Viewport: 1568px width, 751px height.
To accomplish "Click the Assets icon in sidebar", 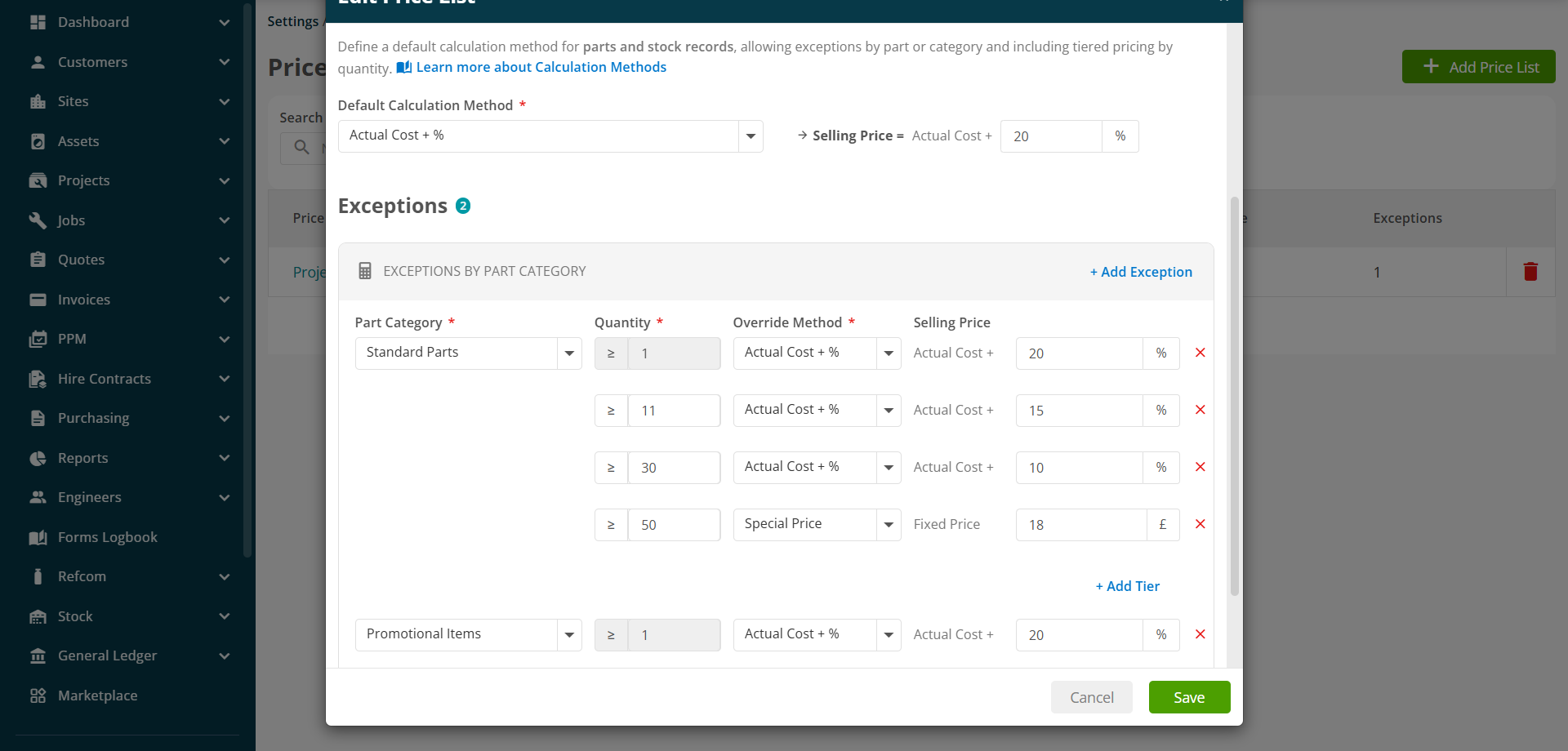I will coord(38,141).
